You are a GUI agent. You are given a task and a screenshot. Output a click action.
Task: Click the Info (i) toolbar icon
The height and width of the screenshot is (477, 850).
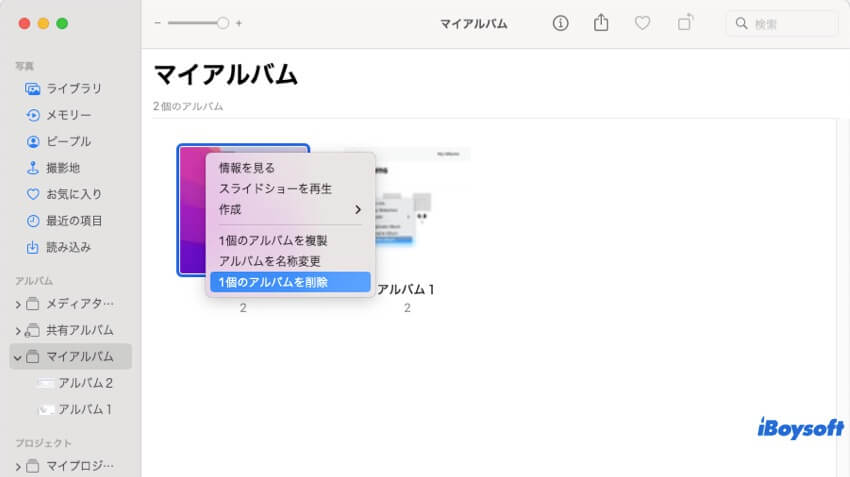[560, 23]
